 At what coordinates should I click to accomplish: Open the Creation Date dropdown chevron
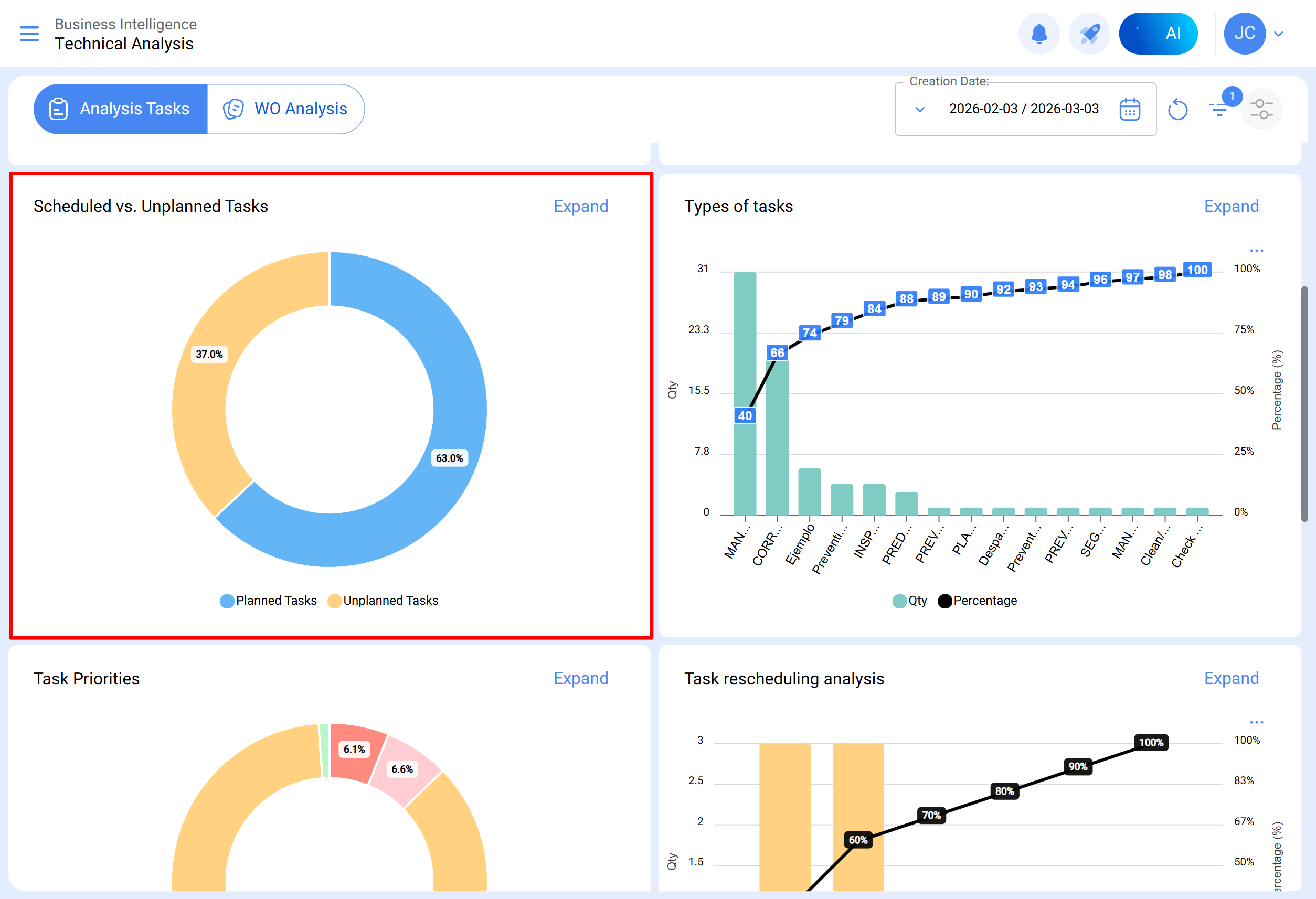point(920,109)
